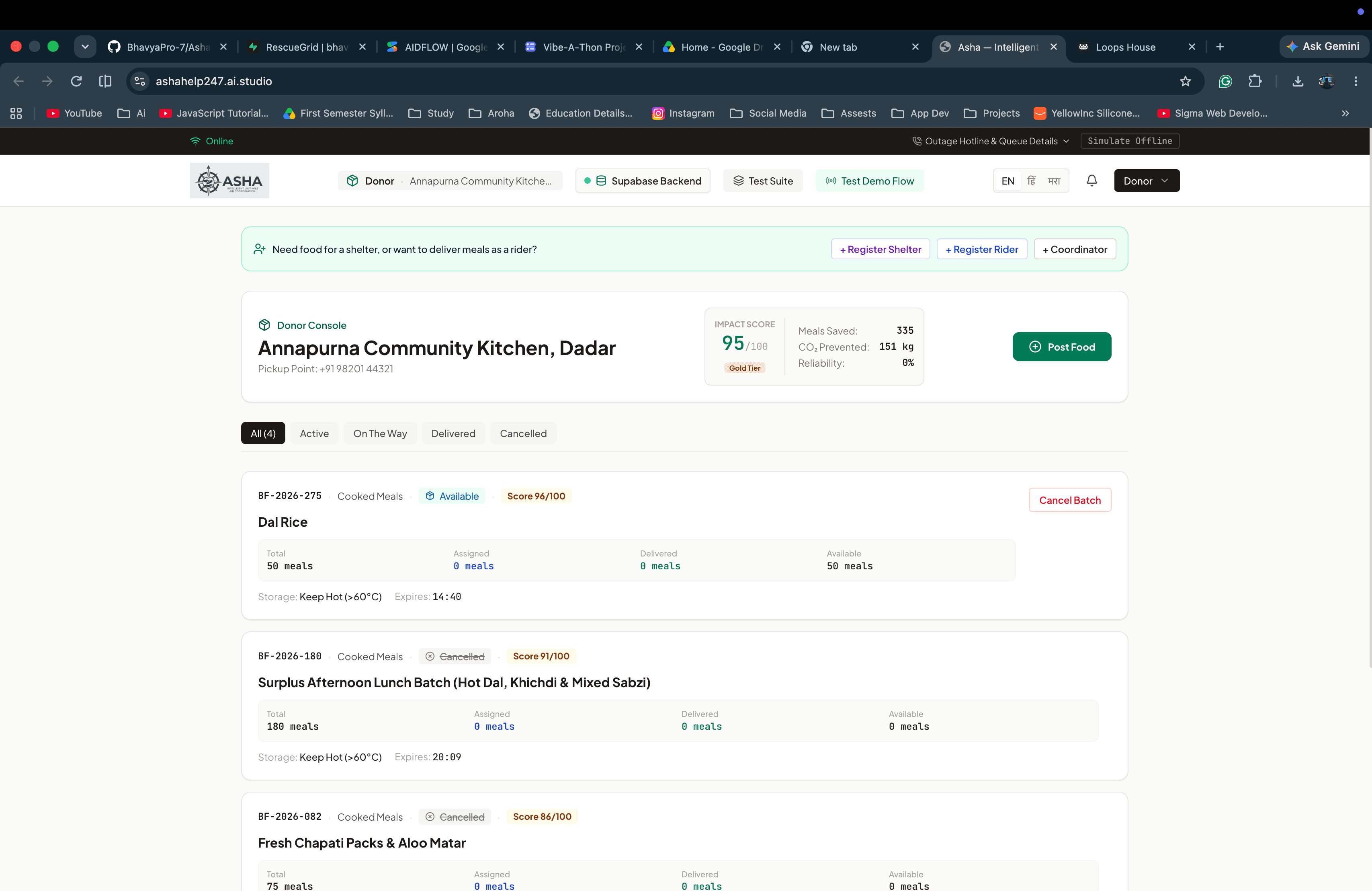Screen dimensions: 1372x891
Task: Open the Instagram bookmark
Action: pyautogui.click(x=683, y=113)
